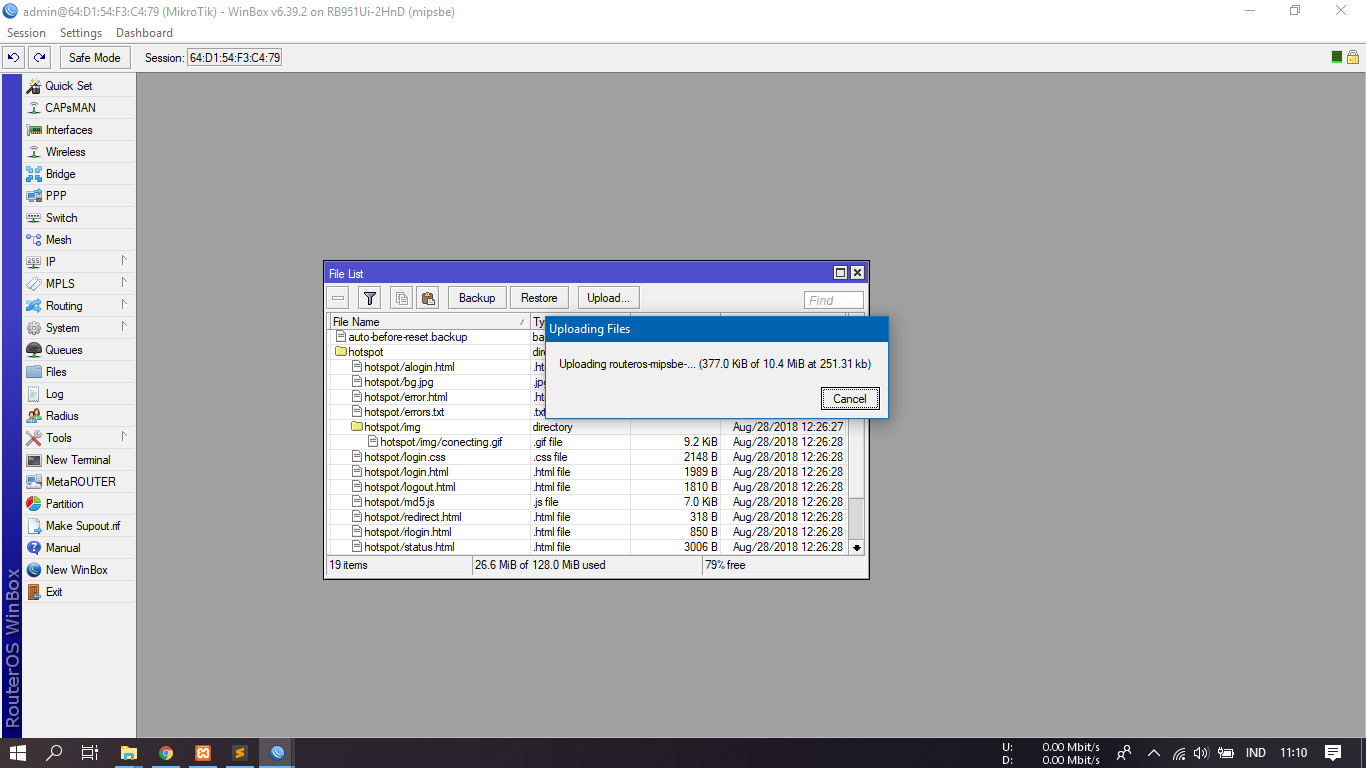Click the "79% free" status text
Viewport: 1366px width, 768px height.
[x=725, y=565]
